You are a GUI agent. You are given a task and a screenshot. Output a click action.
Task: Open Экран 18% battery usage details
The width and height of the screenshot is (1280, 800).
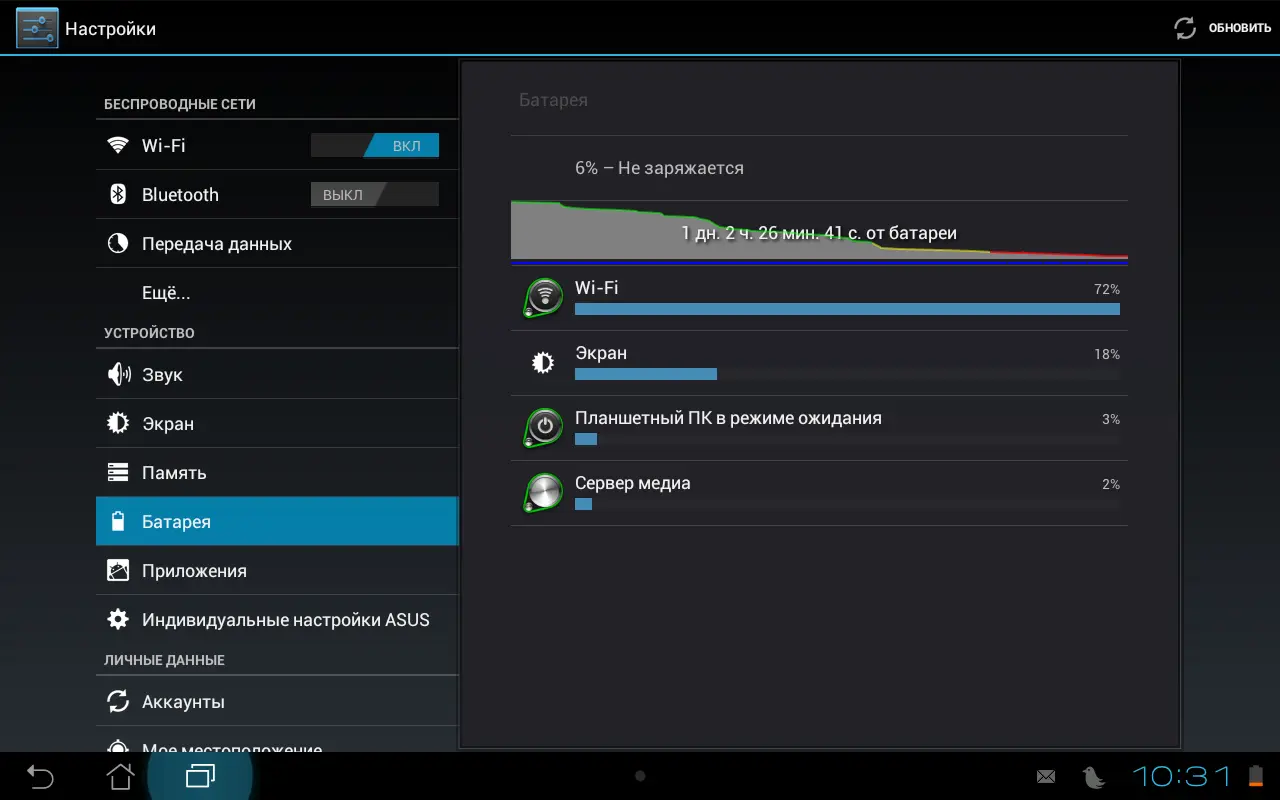pos(819,363)
